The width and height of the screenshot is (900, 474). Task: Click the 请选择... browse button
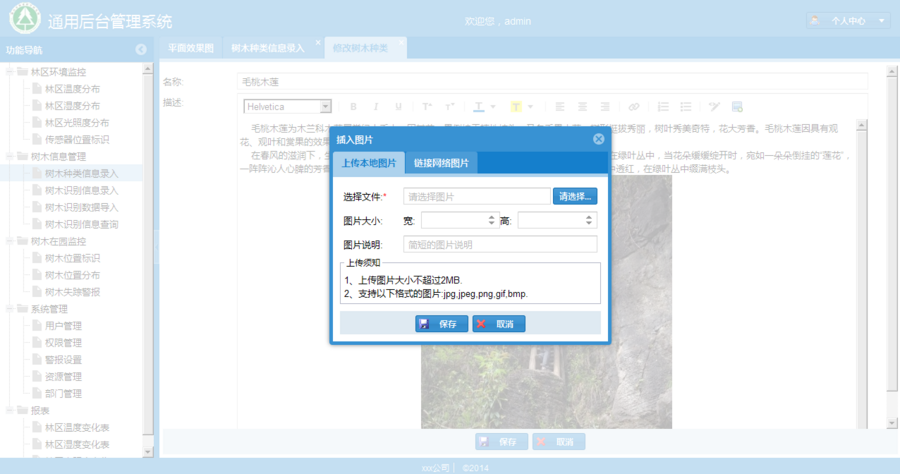[575, 196]
